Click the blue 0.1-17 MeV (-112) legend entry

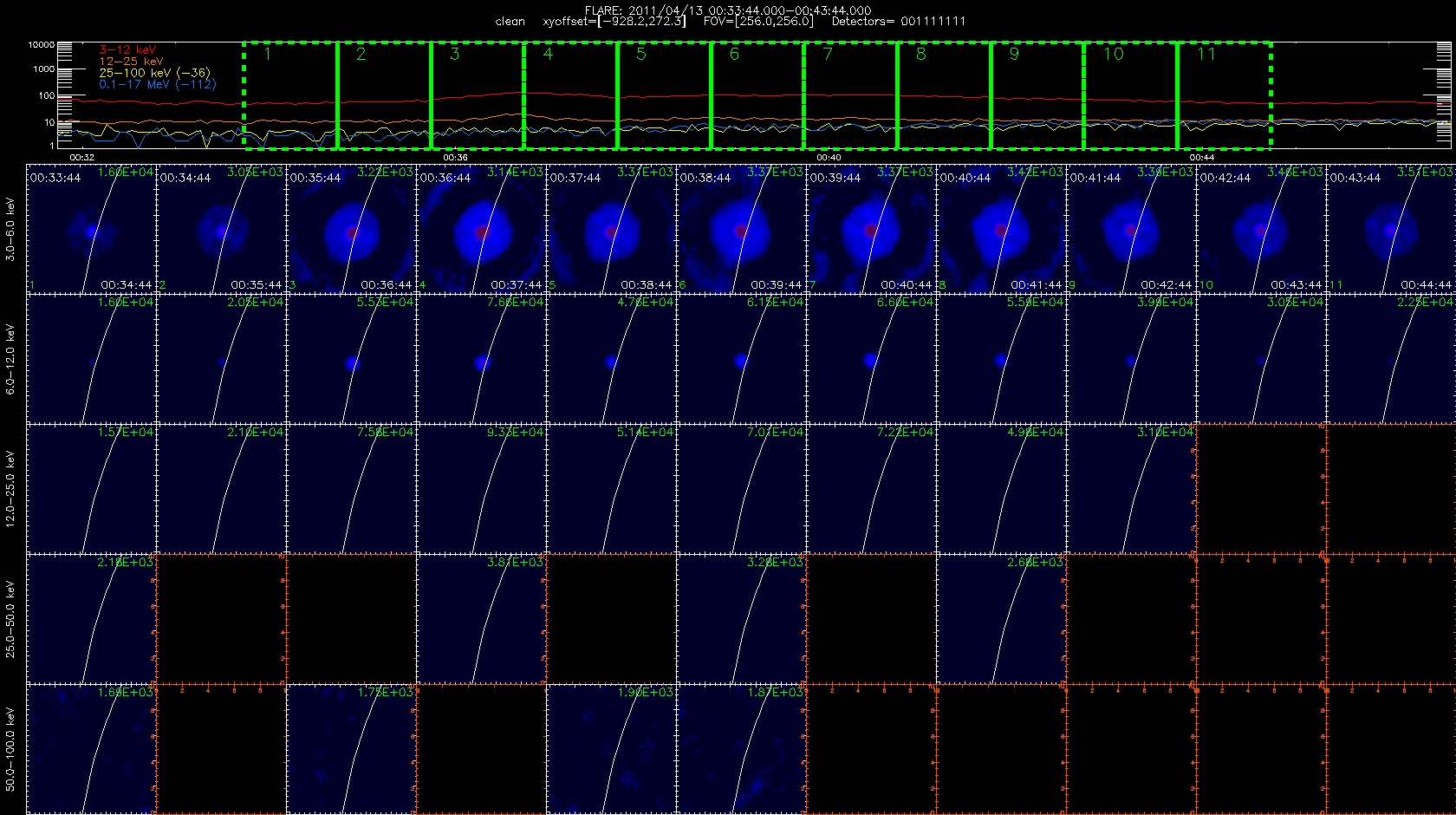point(158,84)
